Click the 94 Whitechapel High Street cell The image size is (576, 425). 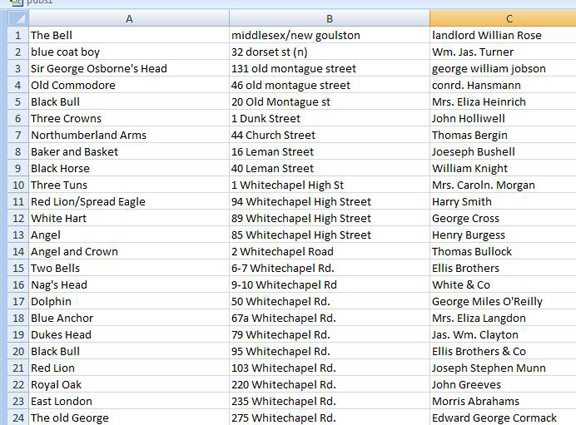(x=330, y=202)
